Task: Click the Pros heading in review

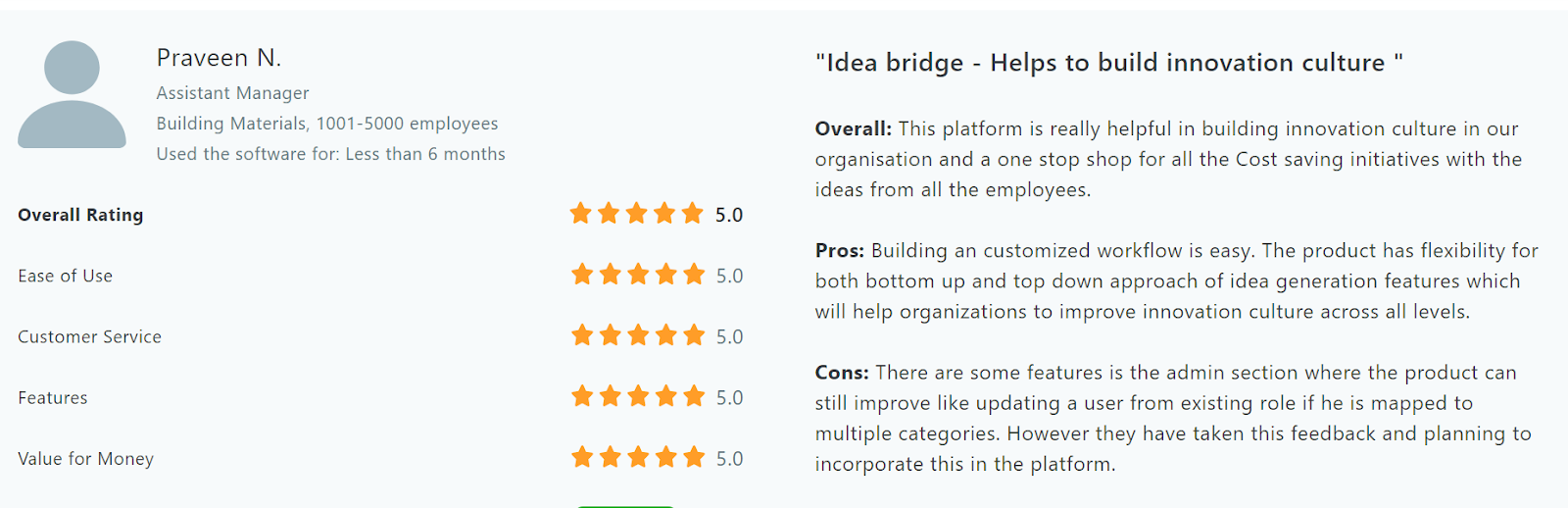Action: 840,250
